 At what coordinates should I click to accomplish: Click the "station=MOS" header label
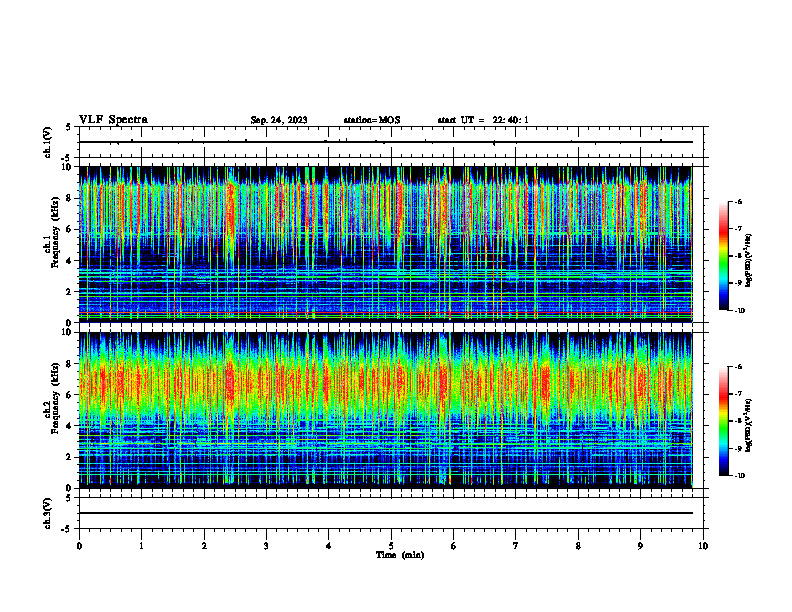pos(372,120)
